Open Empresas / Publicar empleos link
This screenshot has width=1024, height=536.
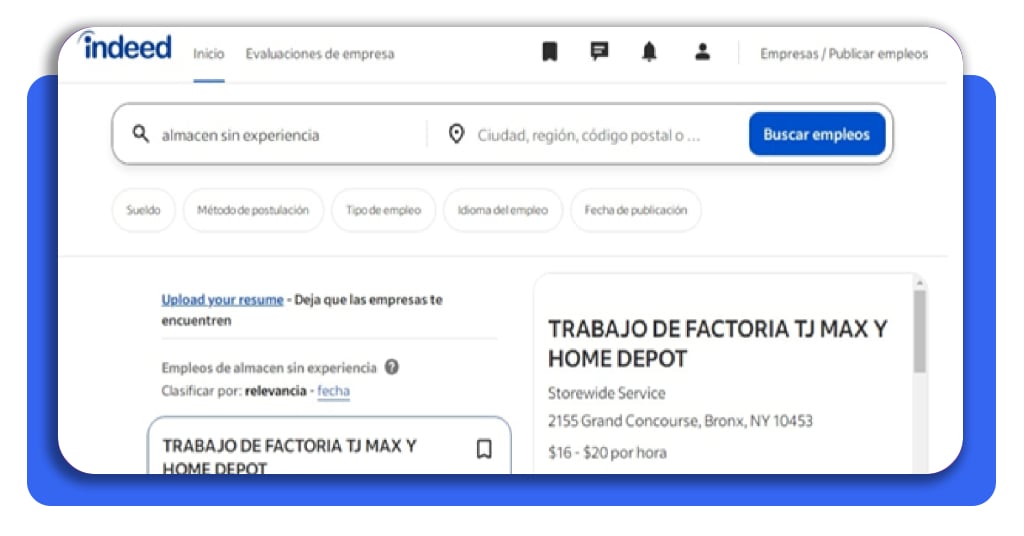(844, 54)
